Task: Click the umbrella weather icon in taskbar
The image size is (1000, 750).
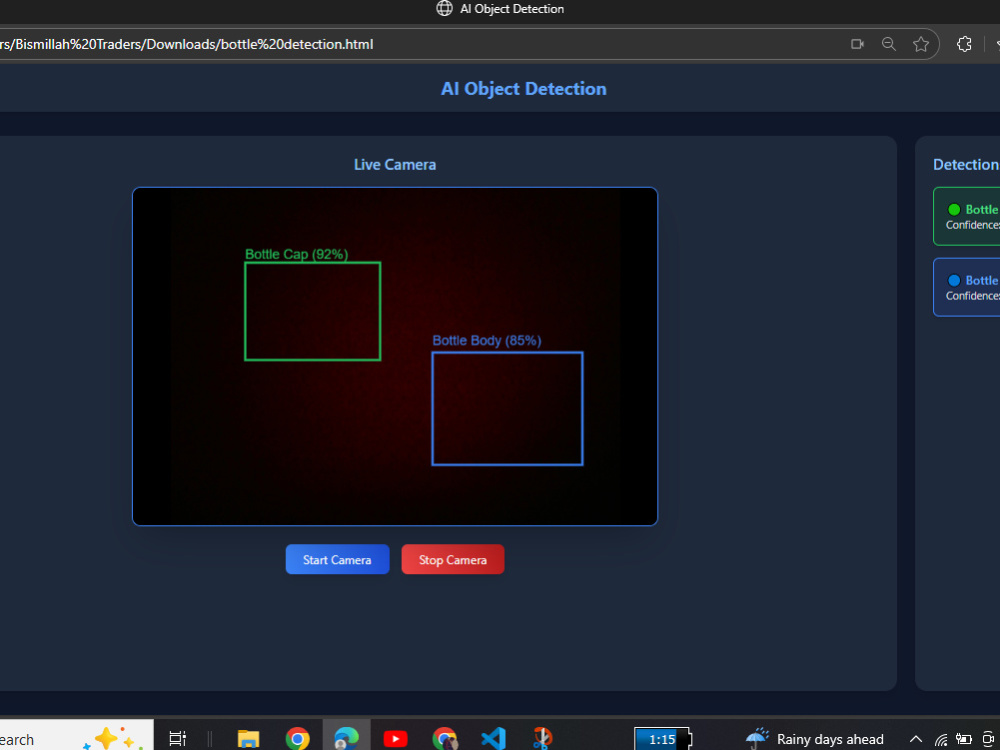Action: tap(757, 739)
